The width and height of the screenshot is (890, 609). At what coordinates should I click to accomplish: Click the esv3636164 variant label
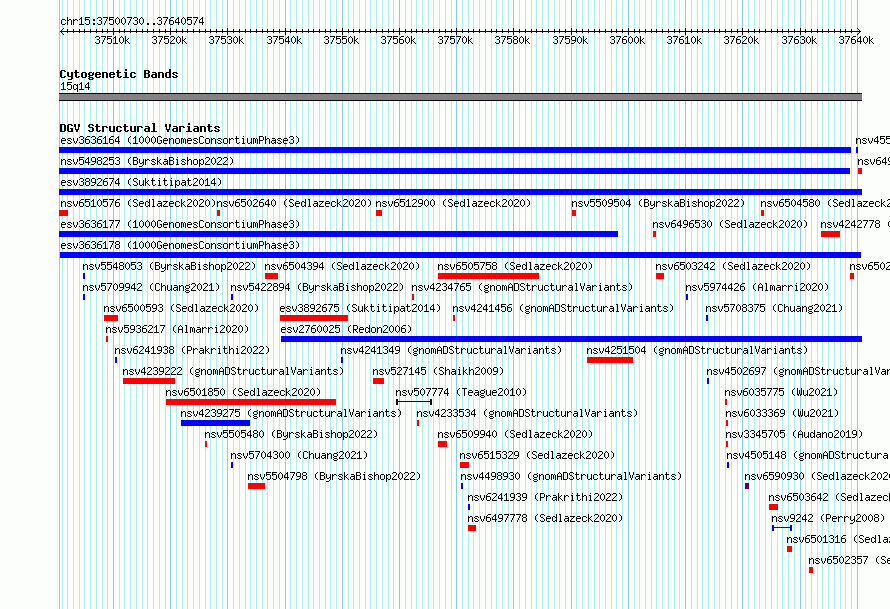pyautogui.click(x=180, y=140)
